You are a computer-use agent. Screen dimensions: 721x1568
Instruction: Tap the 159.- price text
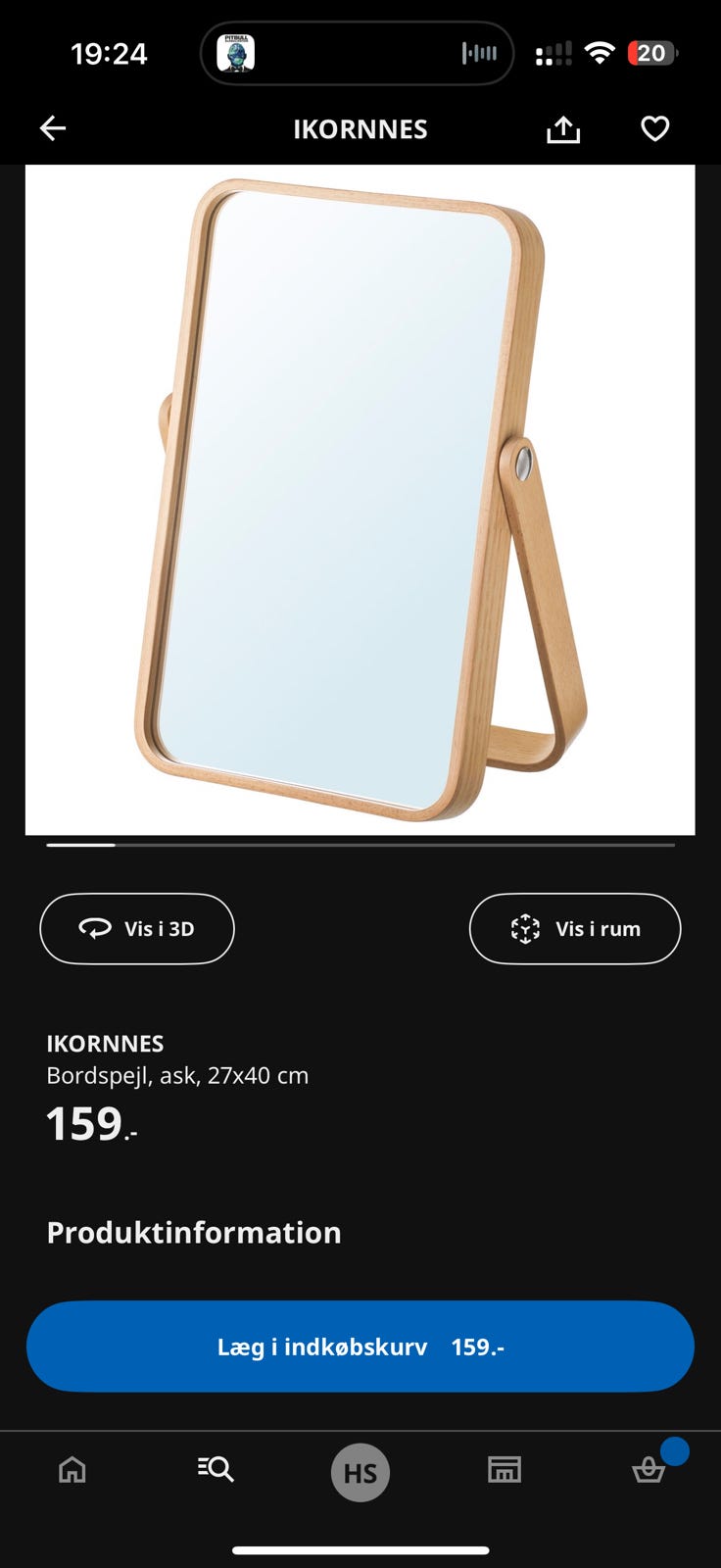pos(92,1125)
